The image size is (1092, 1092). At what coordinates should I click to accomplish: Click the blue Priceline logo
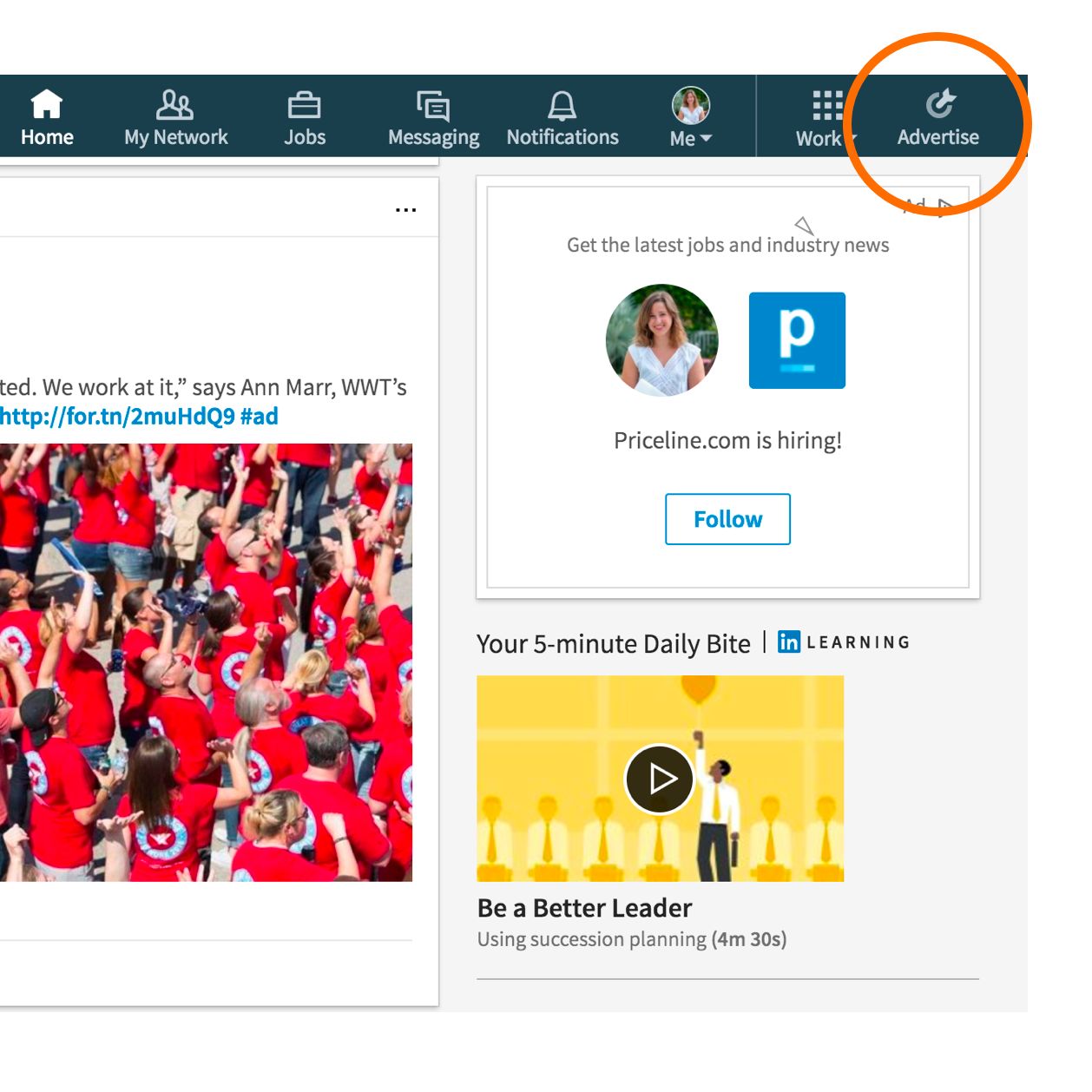797,340
